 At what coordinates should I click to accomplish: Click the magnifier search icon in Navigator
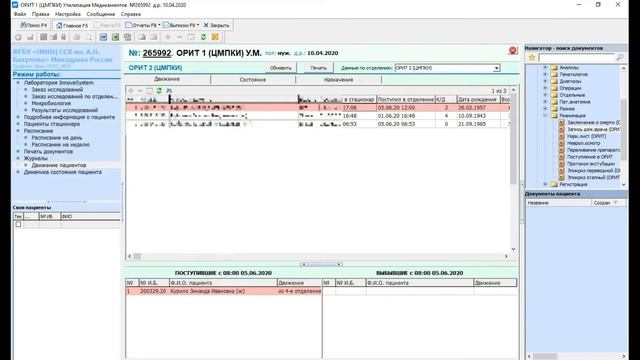[620, 58]
